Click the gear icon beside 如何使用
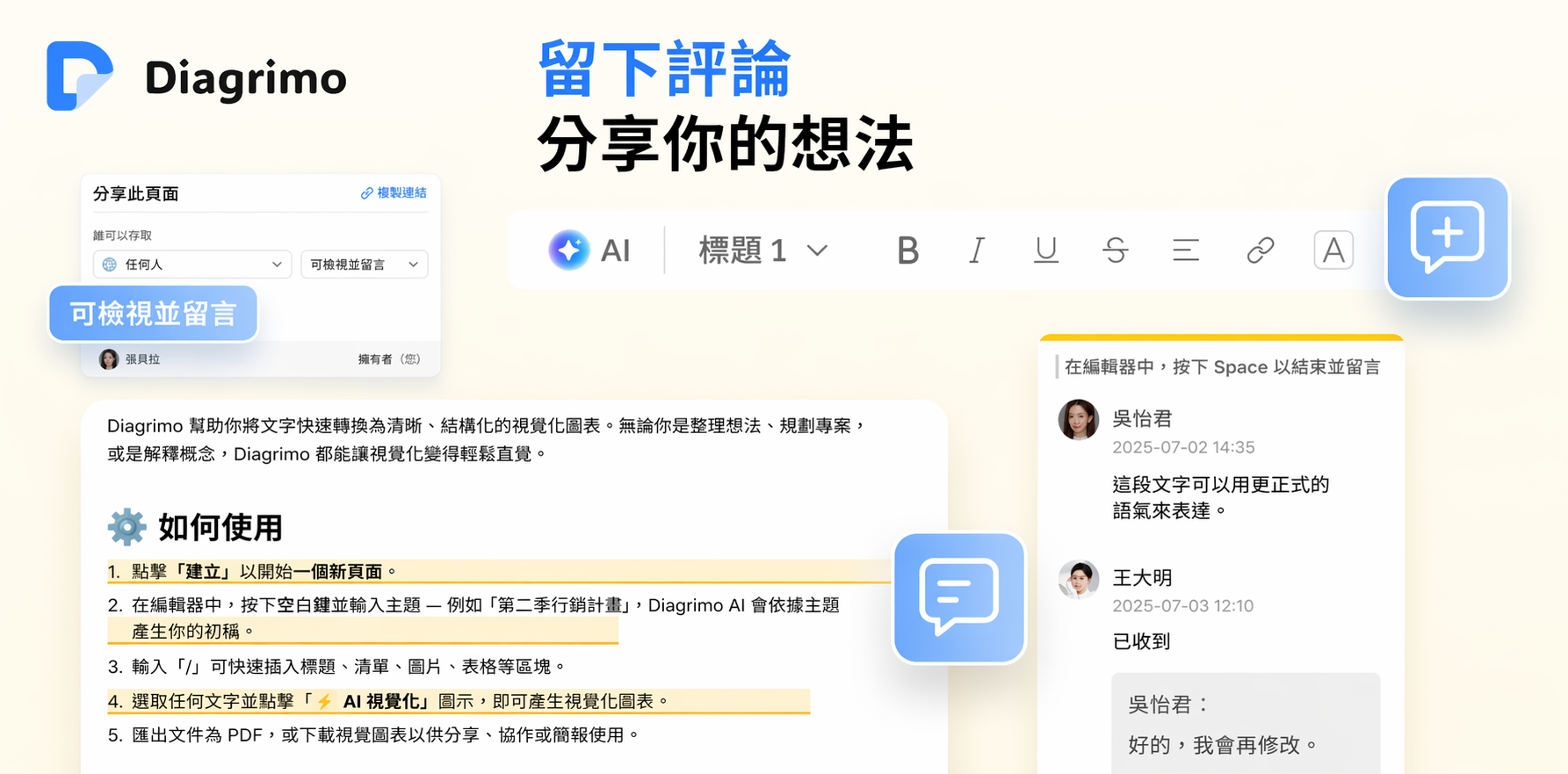Image resolution: width=1568 pixels, height=774 pixels. 126,527
